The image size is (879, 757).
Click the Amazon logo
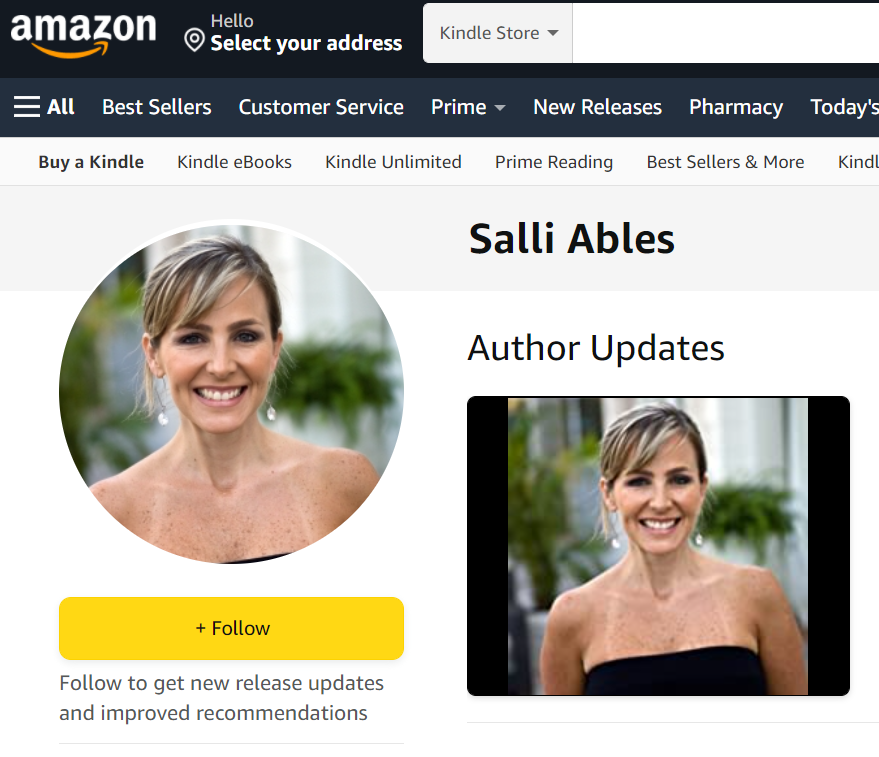tap(83, 35)
